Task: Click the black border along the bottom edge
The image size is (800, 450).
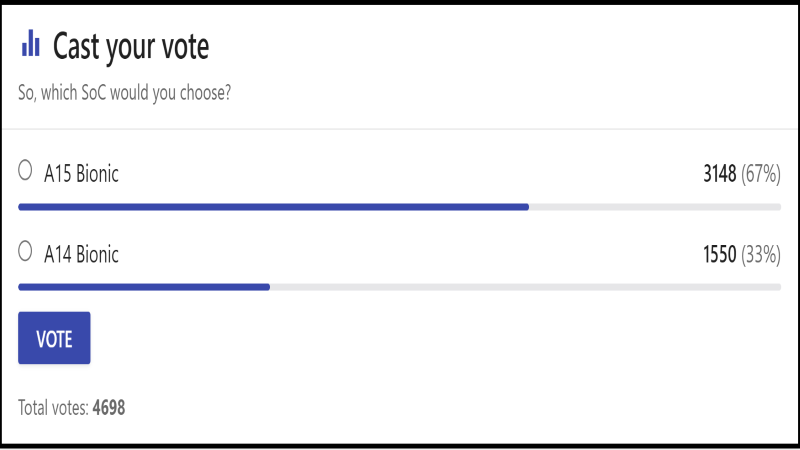Action: pos(400,446)
